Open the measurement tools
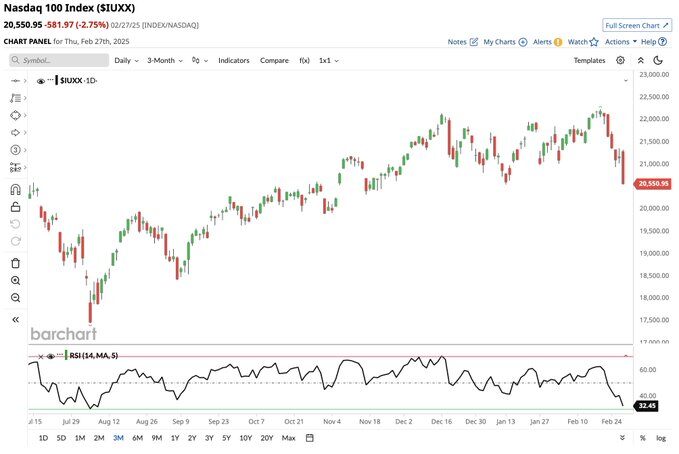This screenshot has height=454, width=679. pos(16,167)
